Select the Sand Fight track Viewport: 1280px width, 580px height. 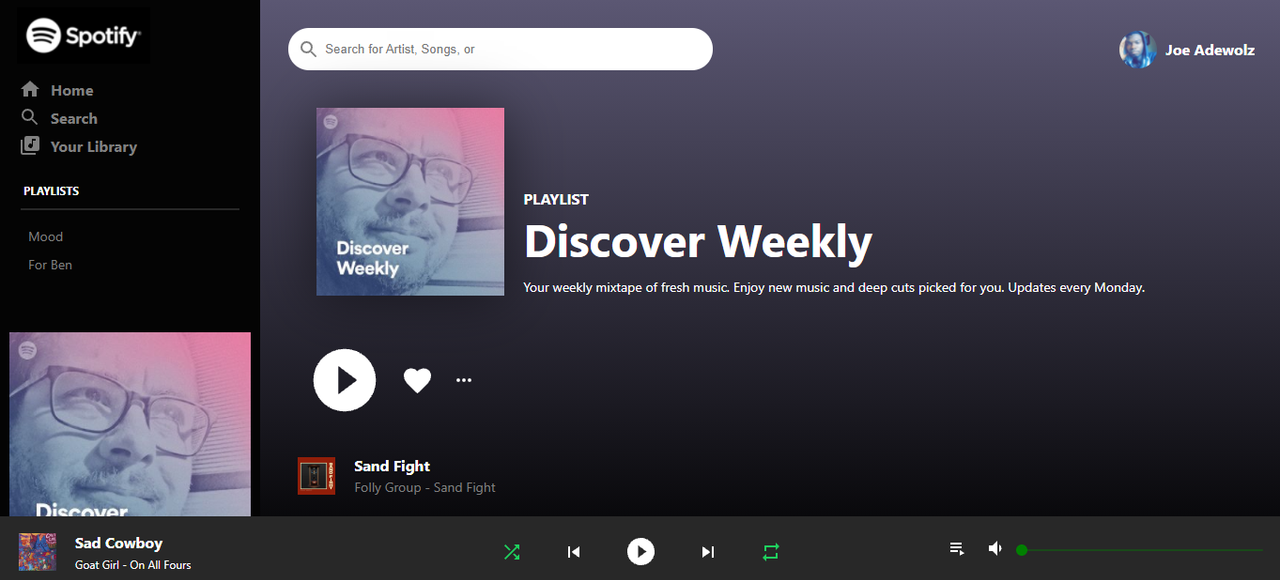[392, 466]
